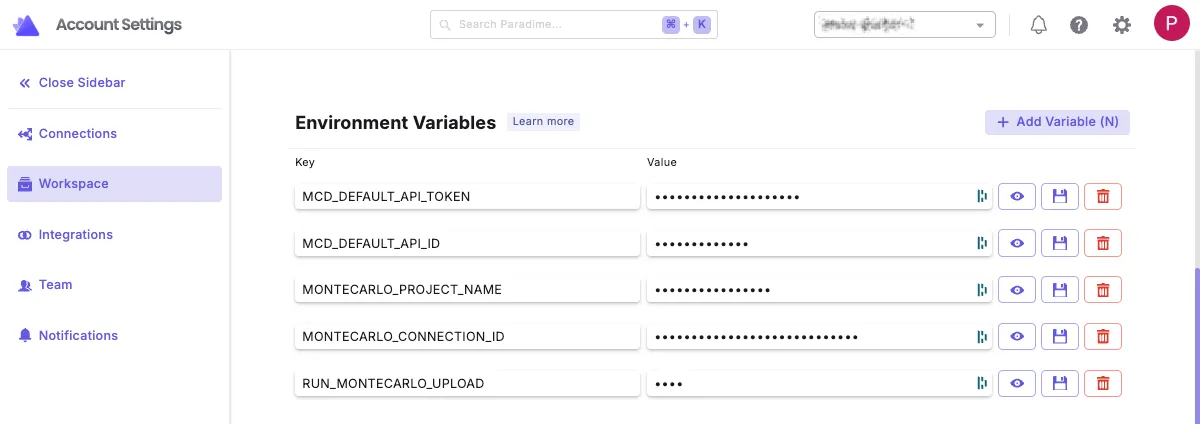Screen dimensions: 1200x424
Task: Click Add Variable (N) button
Action: coord(1057,122)
